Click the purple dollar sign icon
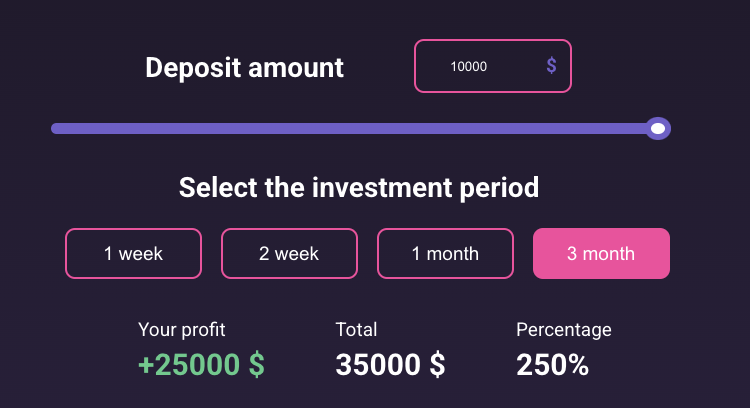Screen dimensions: 750x408 coord(551,66)
